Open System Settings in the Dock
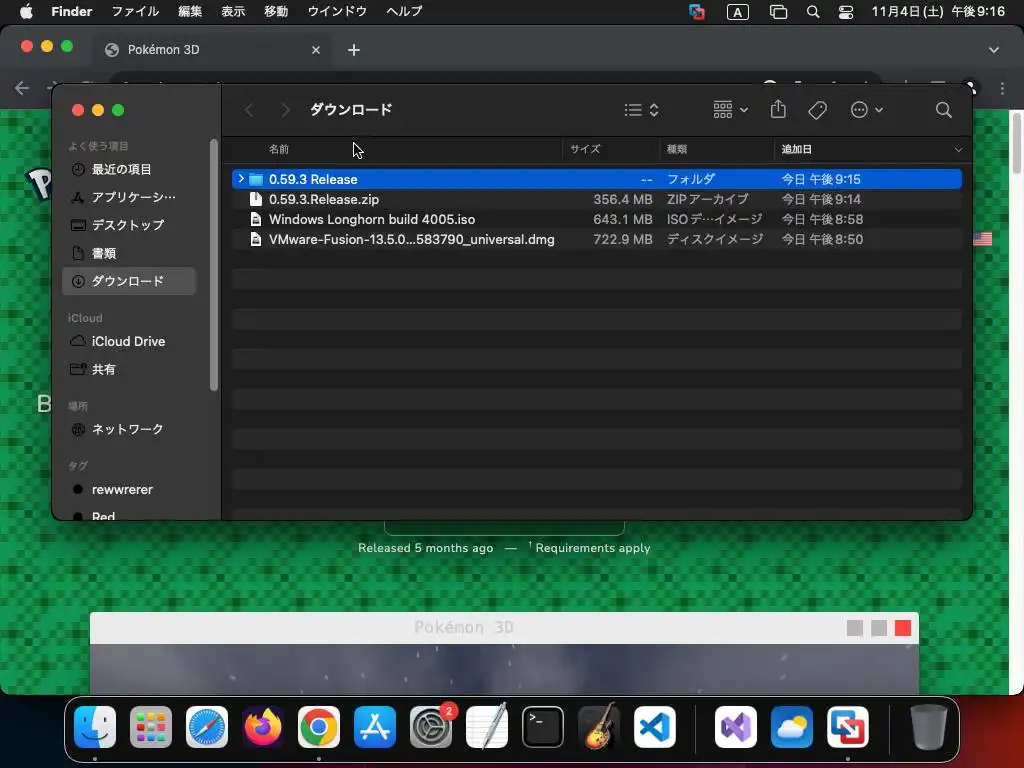The height and width of the screenshot is (768, 1024). pos(431,727)
